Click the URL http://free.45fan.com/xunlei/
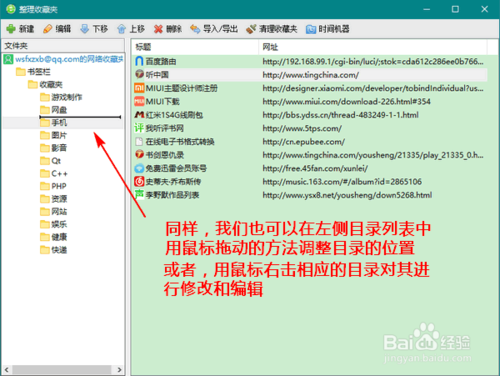The width and height of the screenshot is (500, 376). pos(315,168)
